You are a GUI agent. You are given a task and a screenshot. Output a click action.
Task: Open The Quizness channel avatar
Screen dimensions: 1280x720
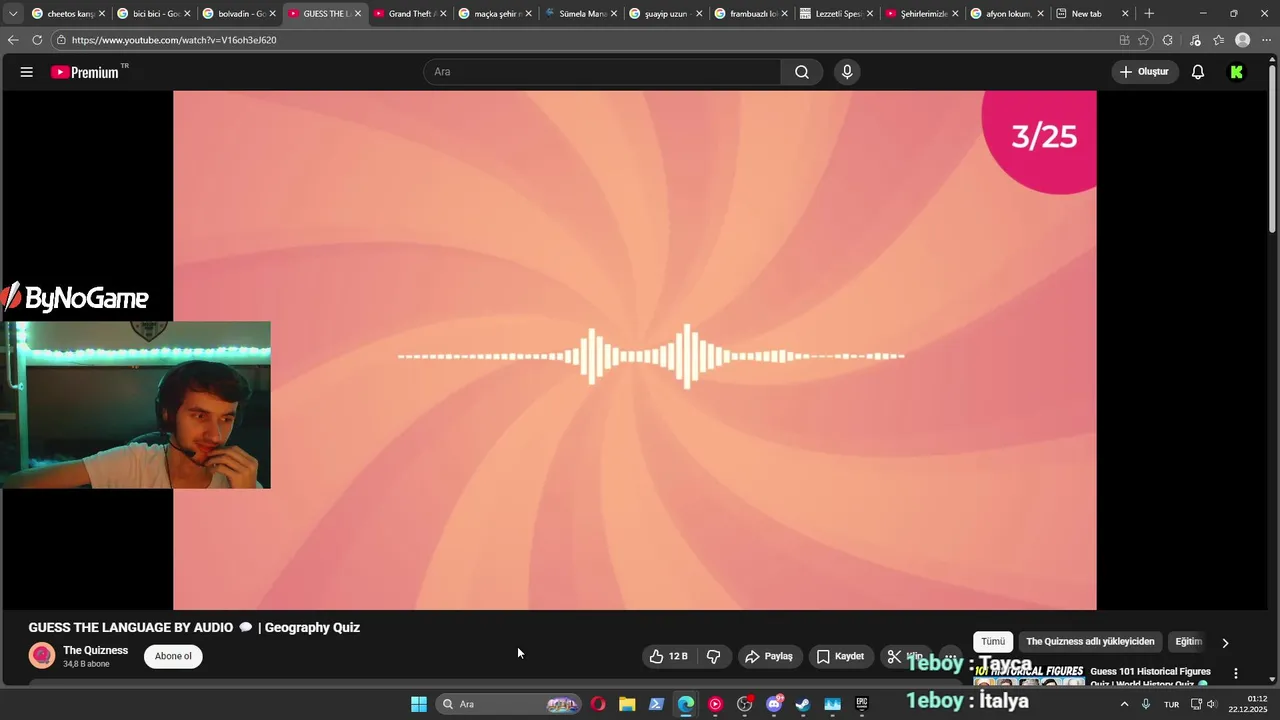click(42, 656)
